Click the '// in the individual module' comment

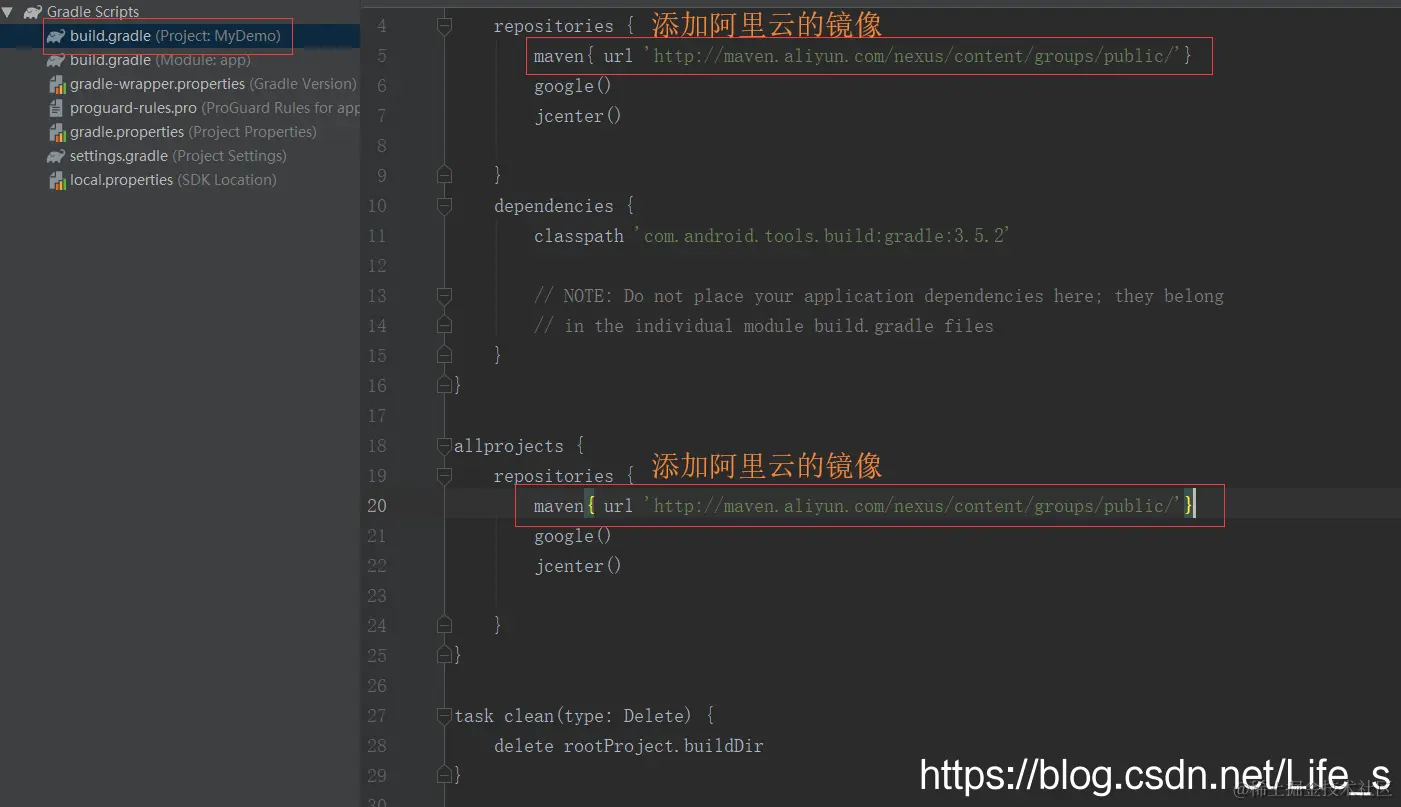pyautogui.click(x=764, y=326)
